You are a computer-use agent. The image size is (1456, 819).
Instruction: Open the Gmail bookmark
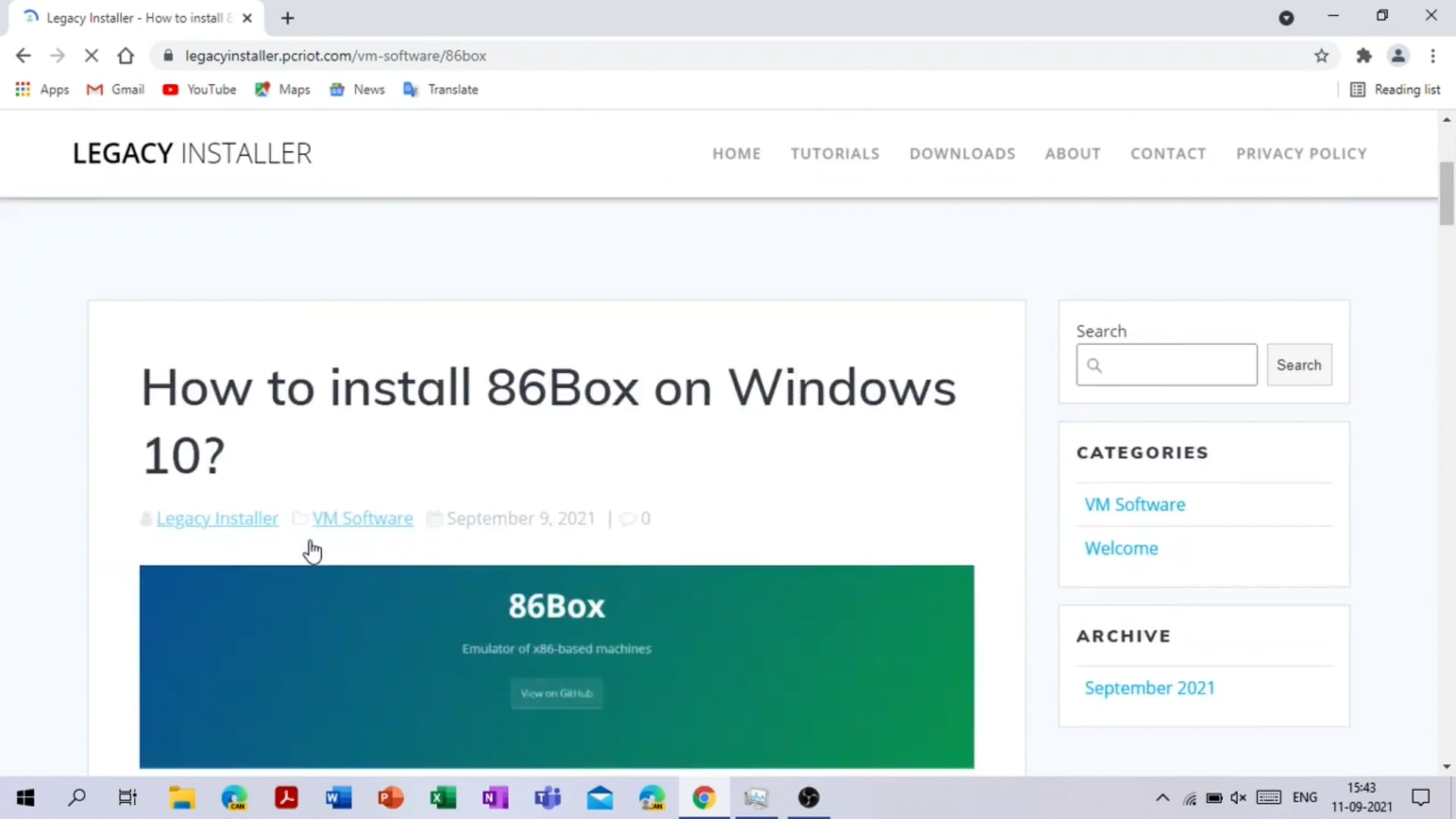point(115,89)
